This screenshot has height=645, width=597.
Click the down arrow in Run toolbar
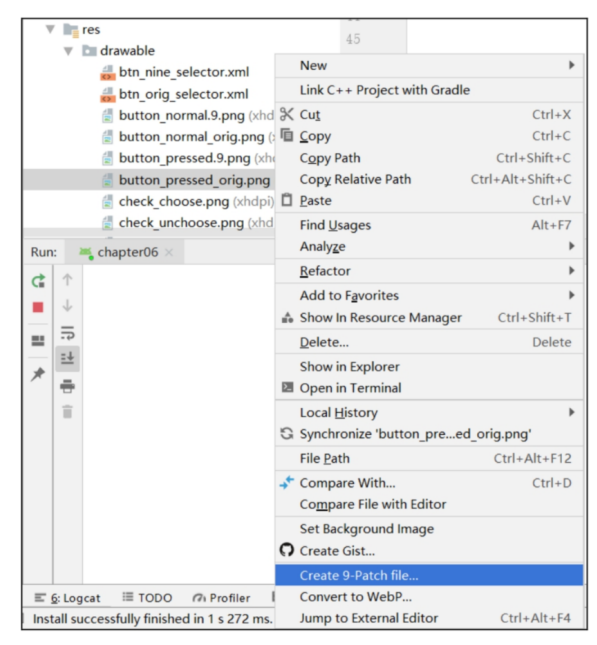pyautogui.click(x=67, y=306)
